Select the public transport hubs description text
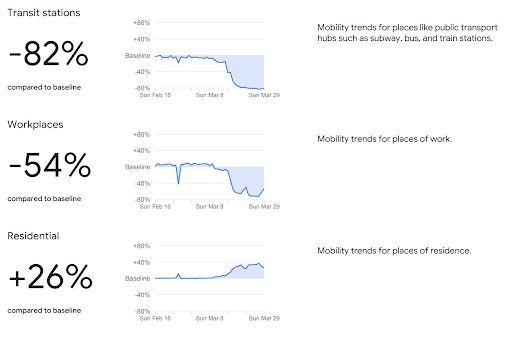512x360 pixels. point(407,33)
